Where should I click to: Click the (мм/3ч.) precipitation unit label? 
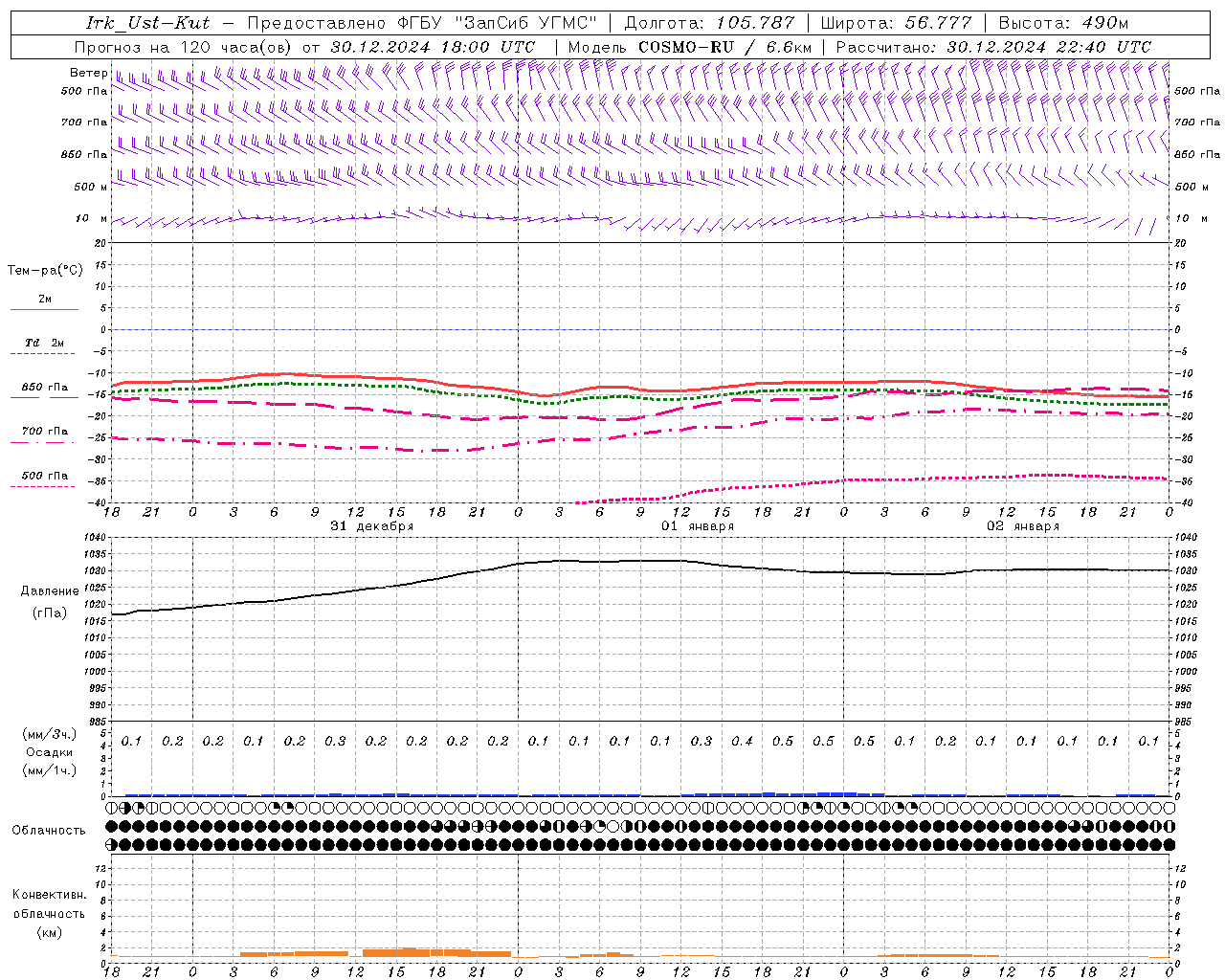point(50,734)
